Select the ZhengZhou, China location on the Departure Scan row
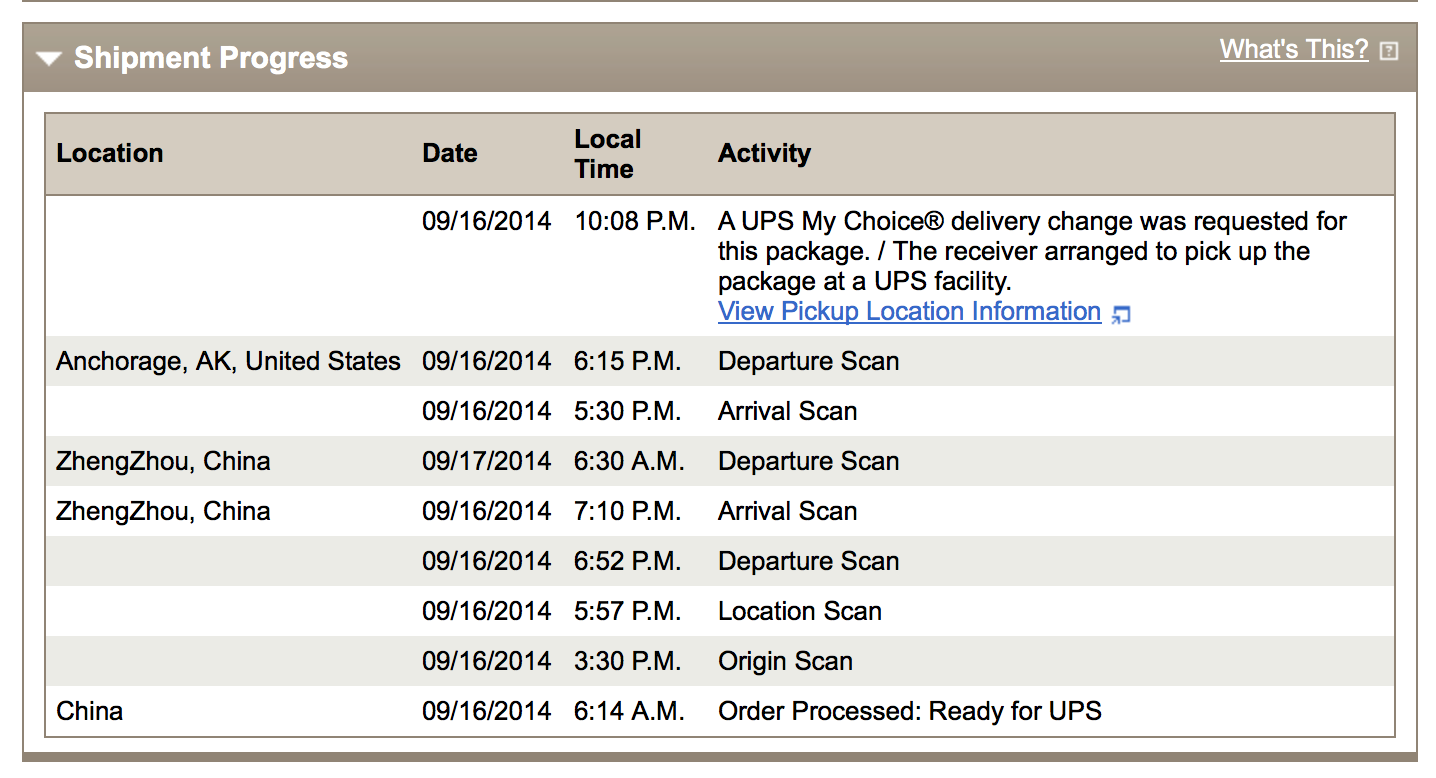This screenshot has width=1436, height=778. [163, 461]
